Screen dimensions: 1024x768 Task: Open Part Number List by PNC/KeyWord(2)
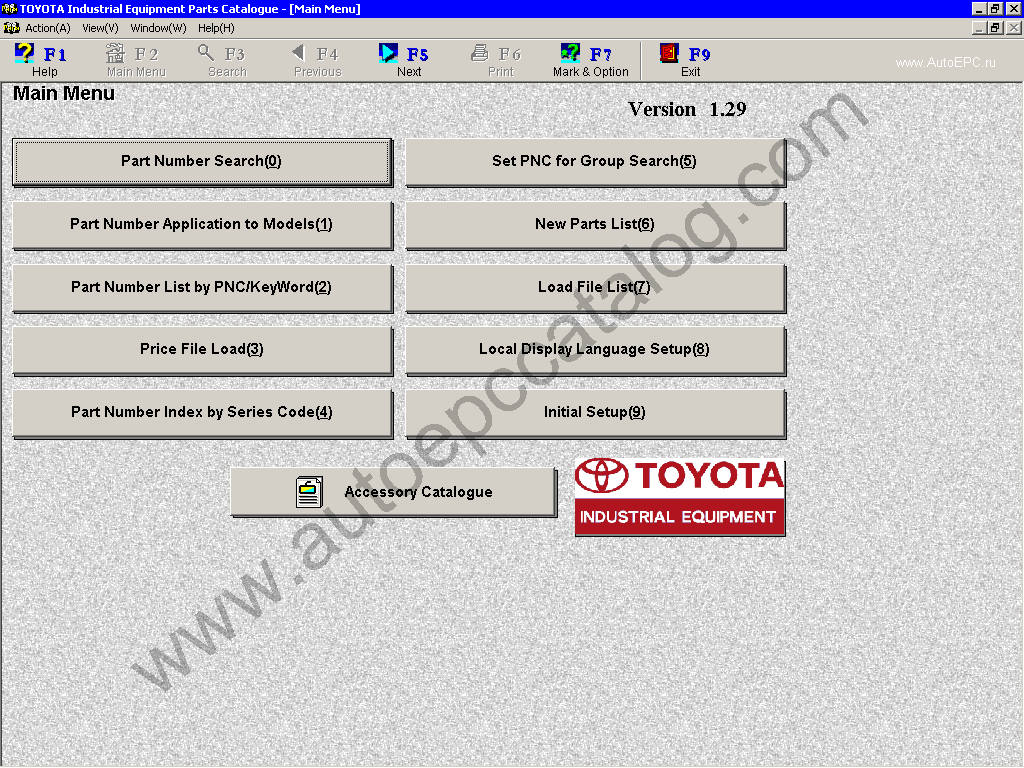[201, 287]
